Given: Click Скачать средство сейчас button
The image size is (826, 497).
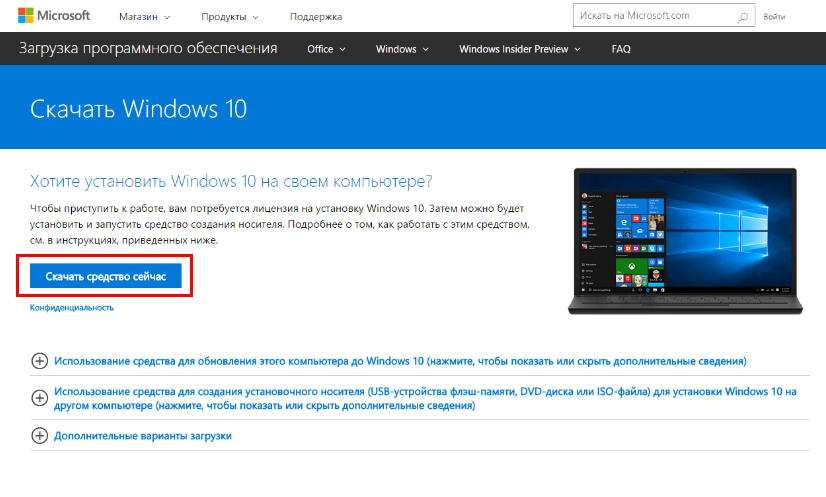Looking at the screenshot, I should [x=106, y=276].
